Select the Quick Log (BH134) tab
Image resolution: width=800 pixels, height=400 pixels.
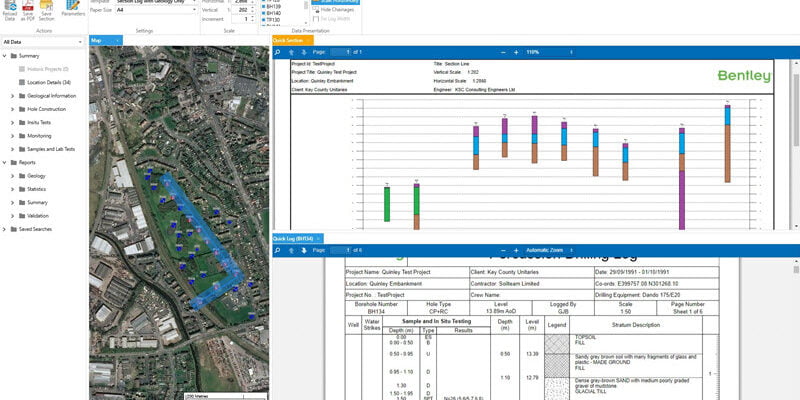(x=298, y=238)
